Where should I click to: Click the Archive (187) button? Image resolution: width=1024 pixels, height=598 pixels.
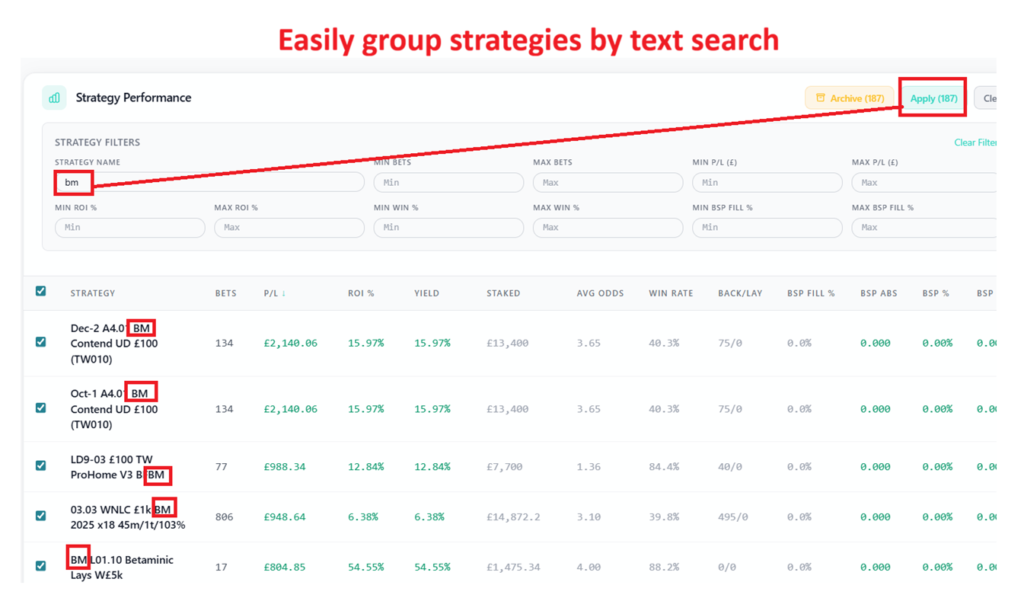pyautogui.click(x=849, y=98)
